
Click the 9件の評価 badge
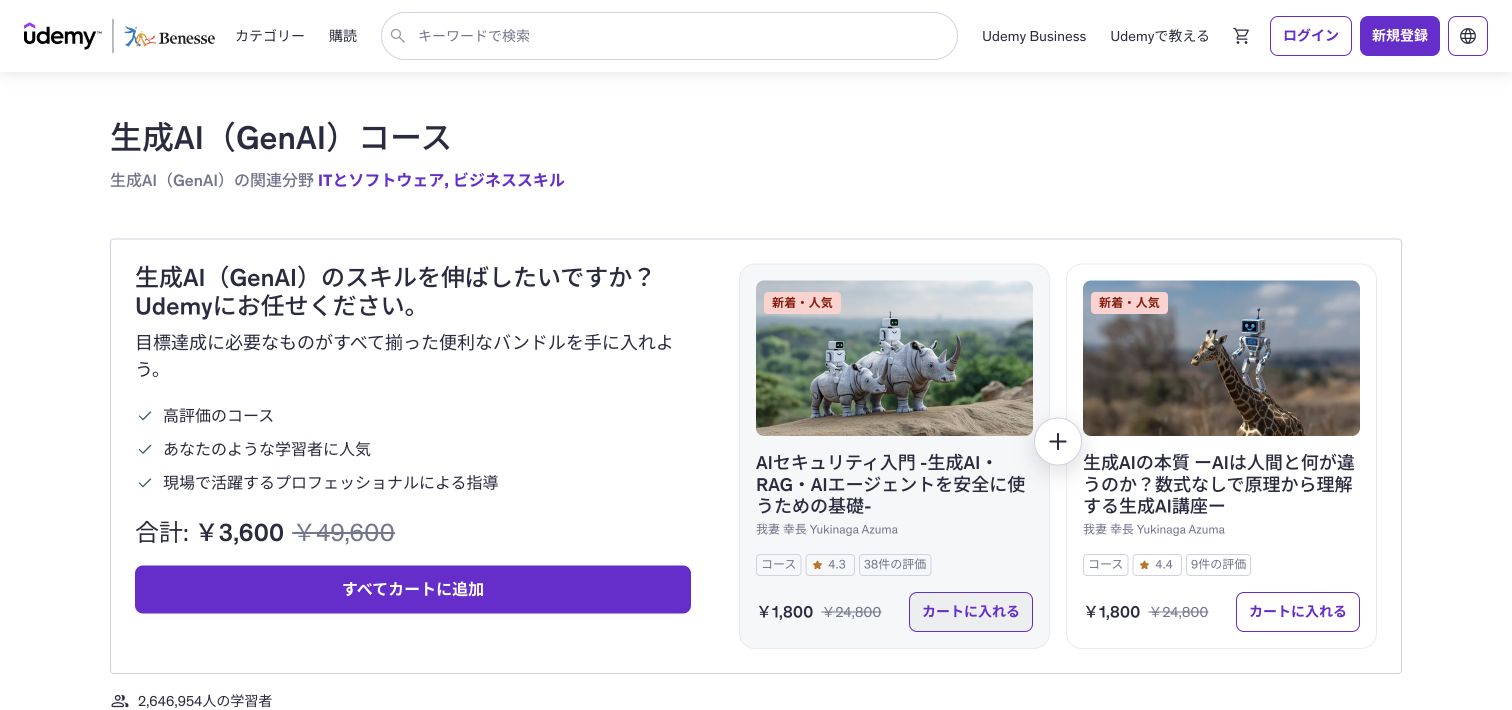click(x=1218, y=564)
